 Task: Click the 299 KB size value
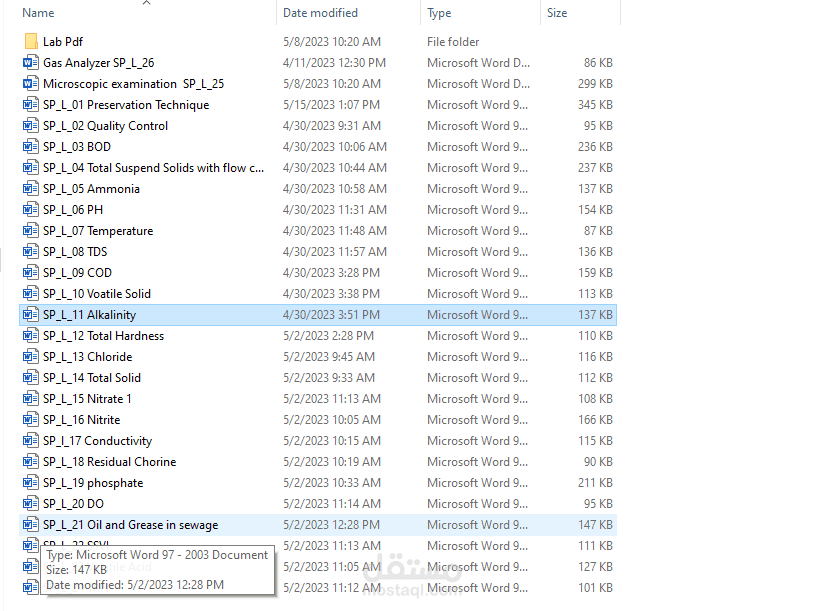click(x=595, y=84)
